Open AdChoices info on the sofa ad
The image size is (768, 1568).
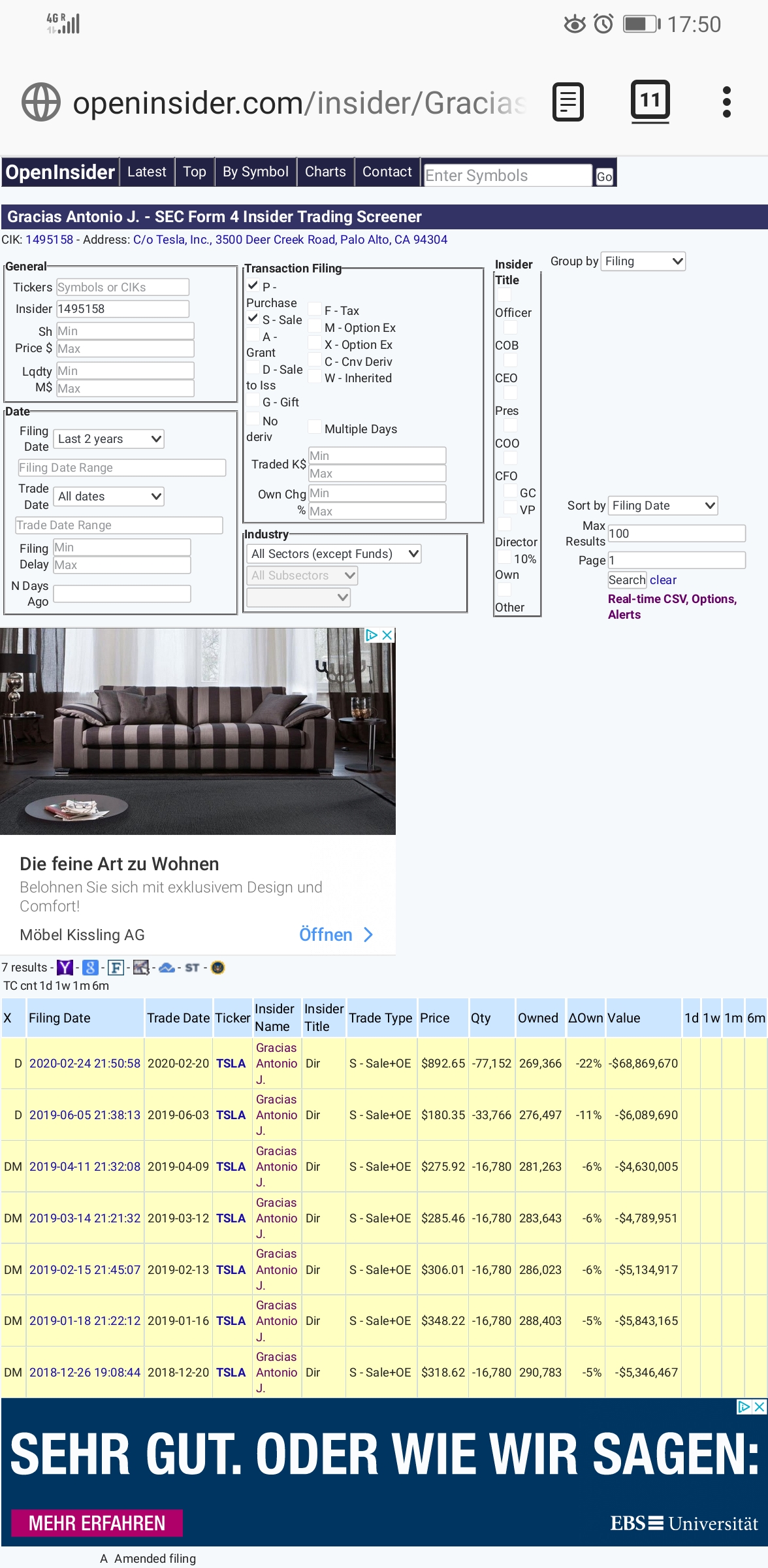[x=372, y=635]
